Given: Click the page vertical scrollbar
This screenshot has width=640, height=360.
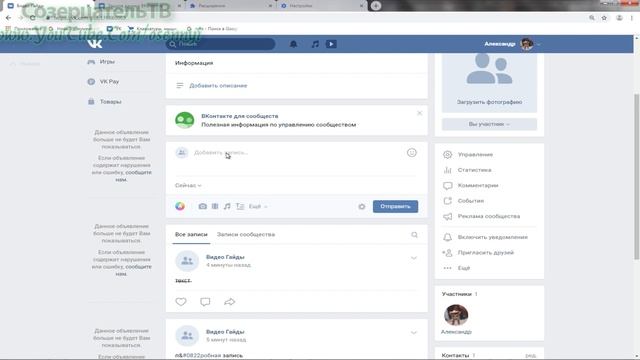Looking at the screenshot, I should point(636,176).
